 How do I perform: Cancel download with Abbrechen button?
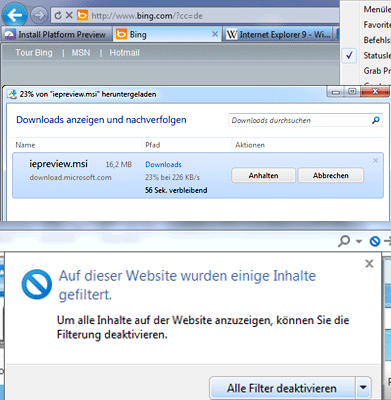pos(331,176)
